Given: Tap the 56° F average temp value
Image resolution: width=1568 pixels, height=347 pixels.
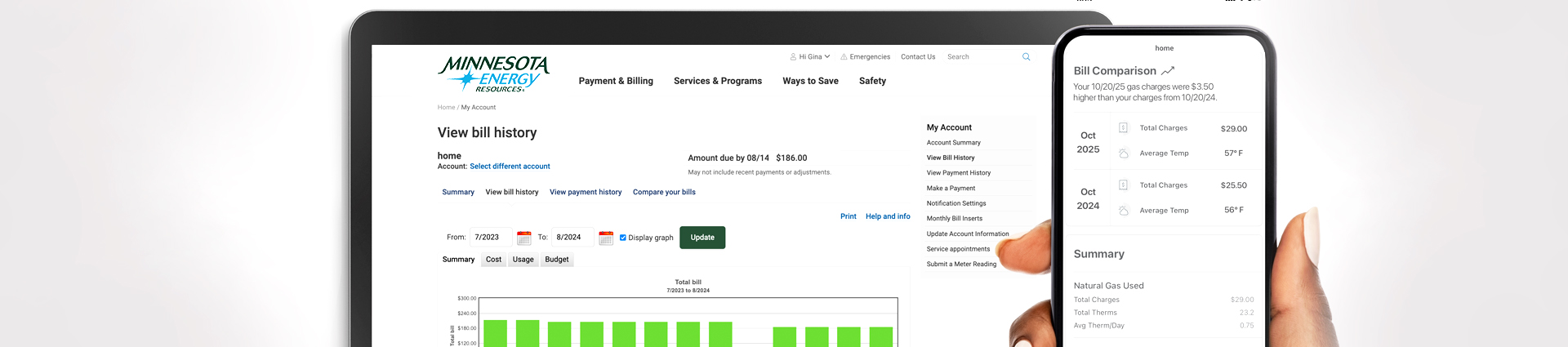Looking at the screenshot, I should coord(1233,211).
